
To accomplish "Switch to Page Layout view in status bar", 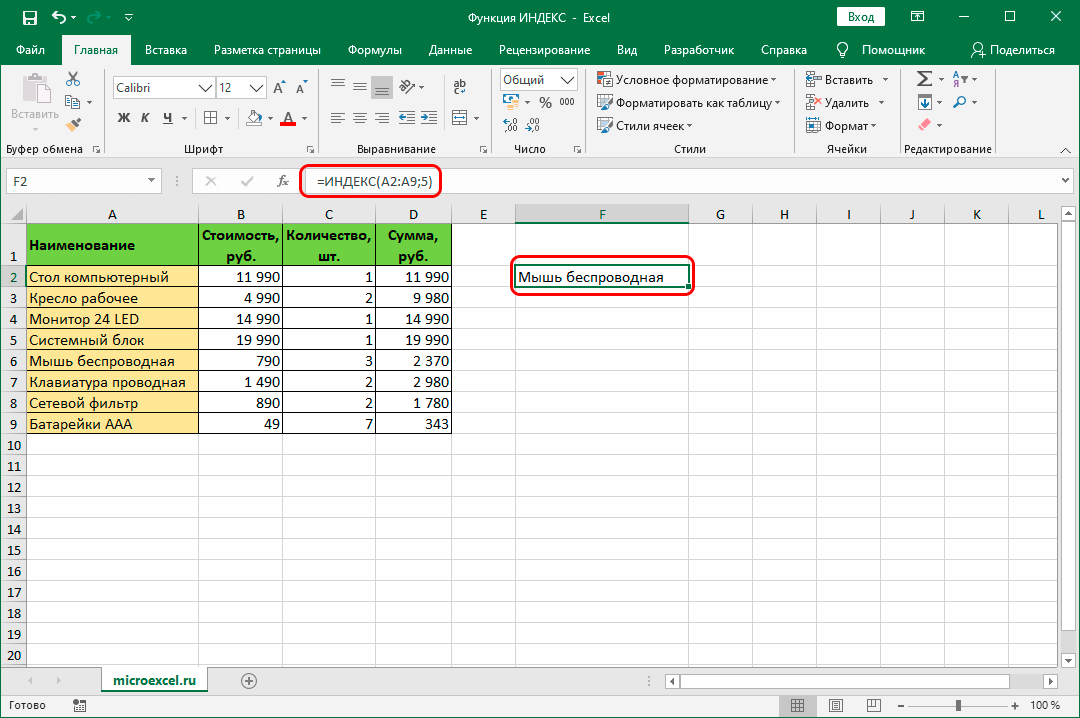I will [836, 705].
